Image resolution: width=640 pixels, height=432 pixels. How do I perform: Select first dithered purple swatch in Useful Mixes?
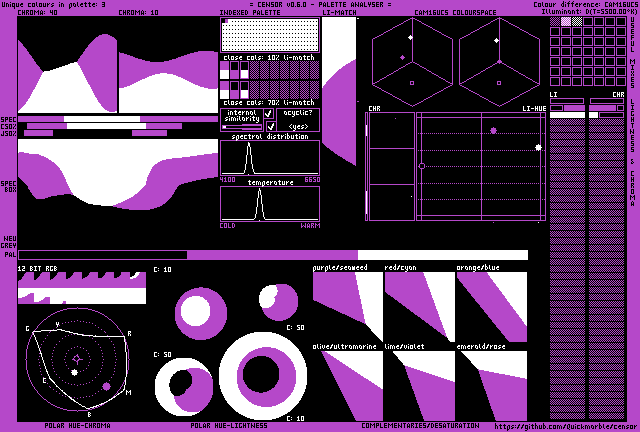click(x=555, y=22)
